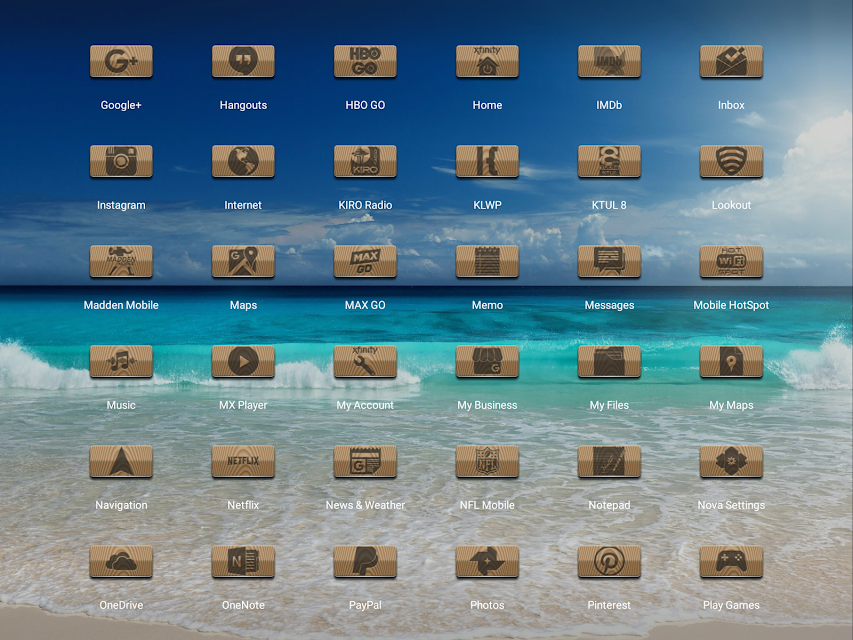The width and height of the screenshot is (853, 640).
Task: Click the 'My Maps' label text
Action: 731,405
